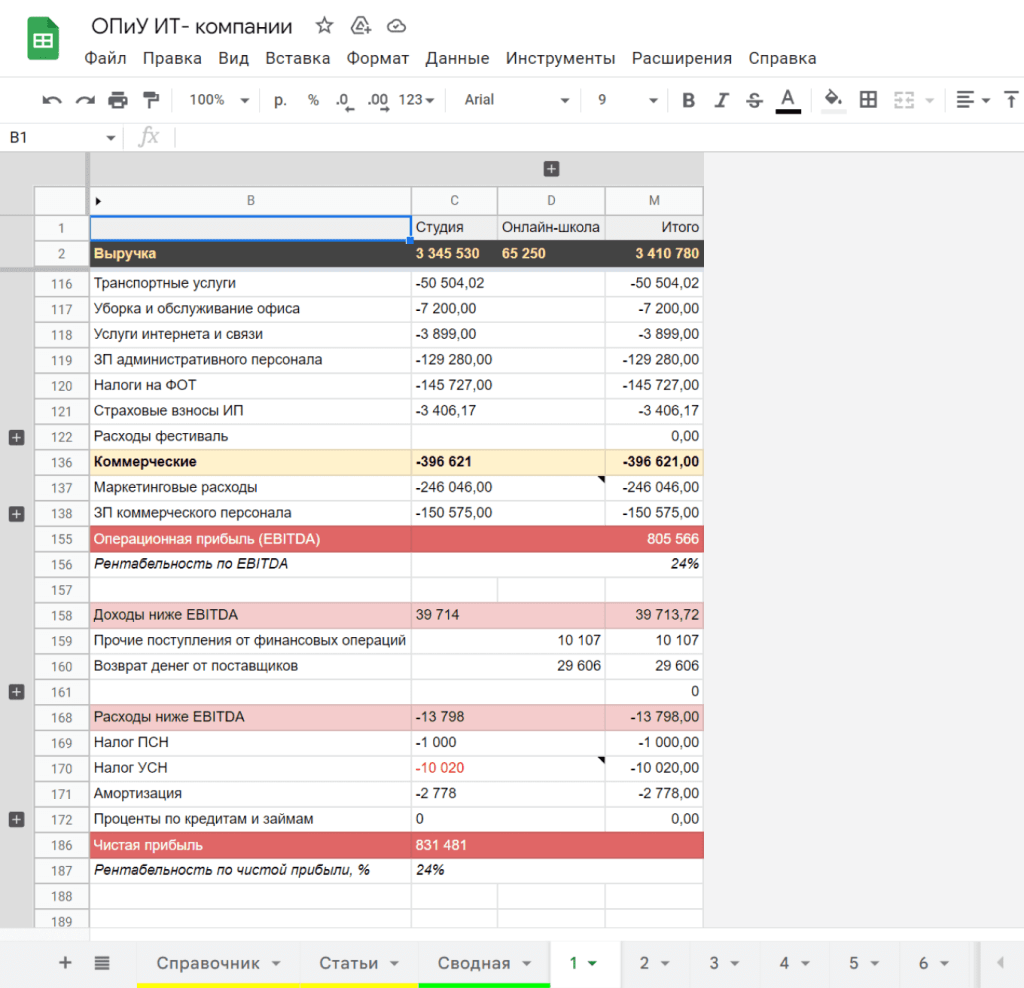
Task: Open the borders tool icon
Action: (868, 100)
